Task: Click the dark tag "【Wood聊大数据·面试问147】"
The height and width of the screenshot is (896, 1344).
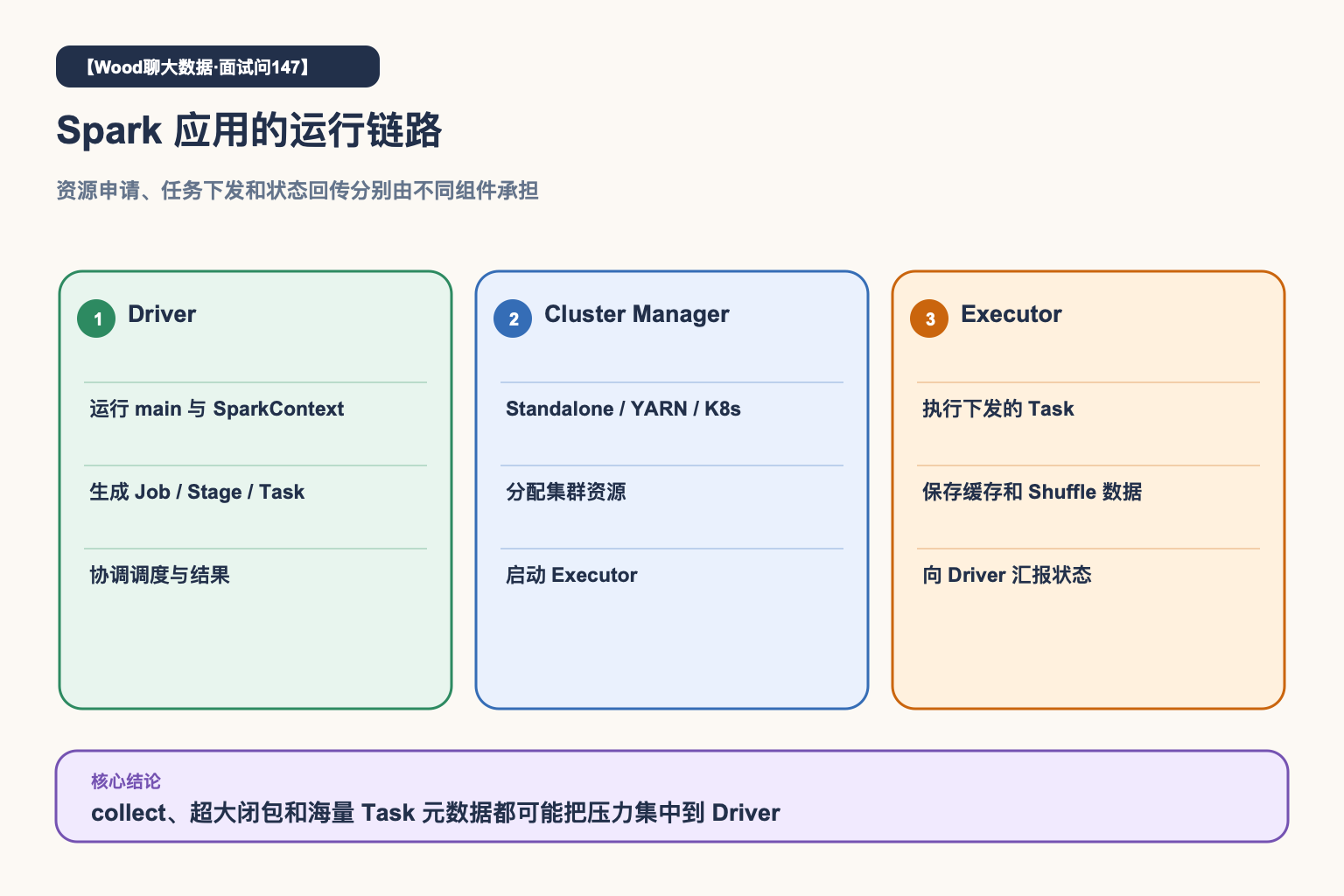Action: [x=218, y=66]
